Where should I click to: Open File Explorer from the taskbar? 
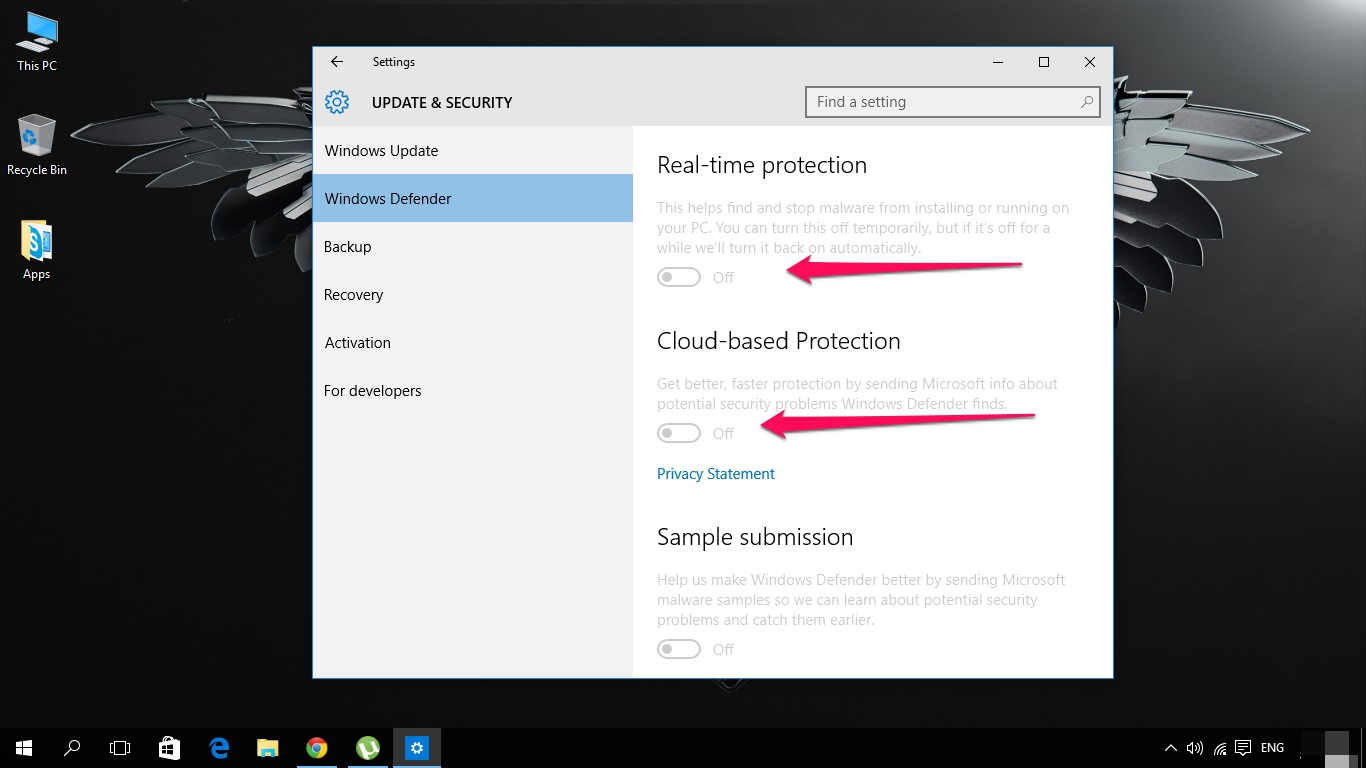tap(267, 747)
